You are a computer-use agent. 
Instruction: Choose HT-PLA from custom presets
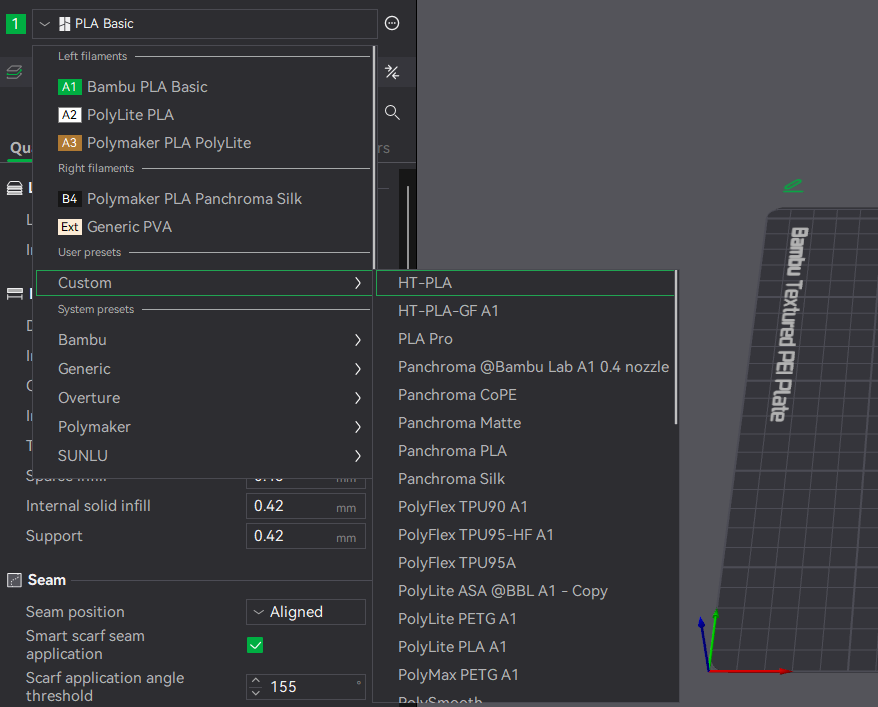(425, 283)
